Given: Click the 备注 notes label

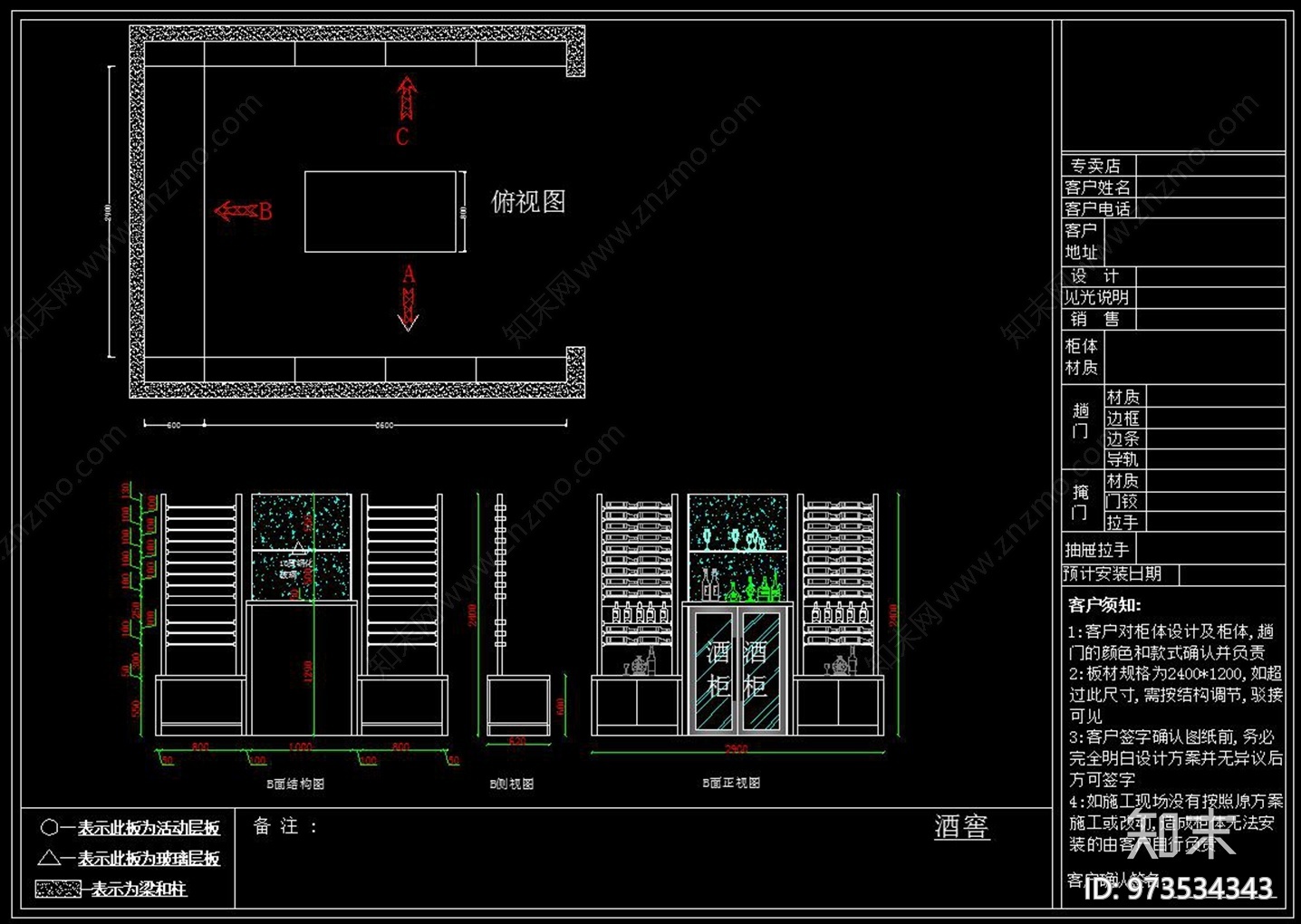Looking at the screenshot, I should [284, 826].
